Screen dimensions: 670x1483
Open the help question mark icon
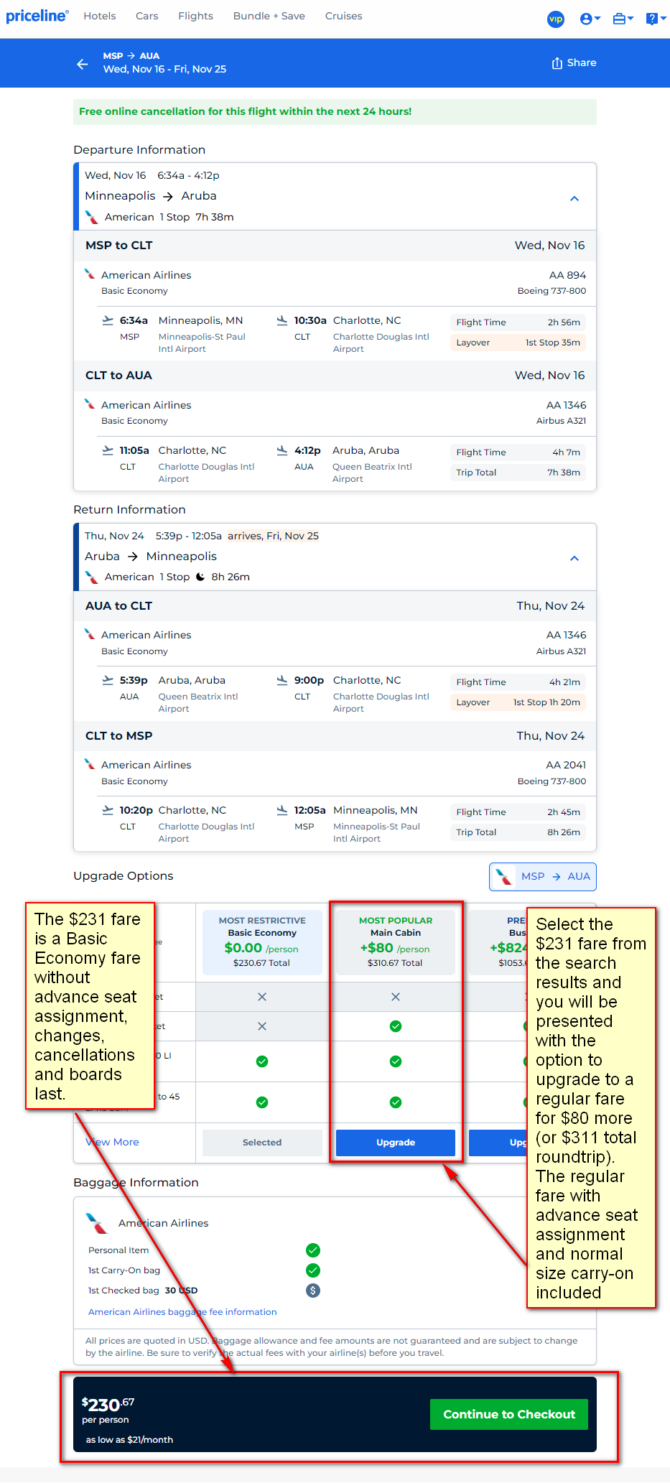[654, 18]
